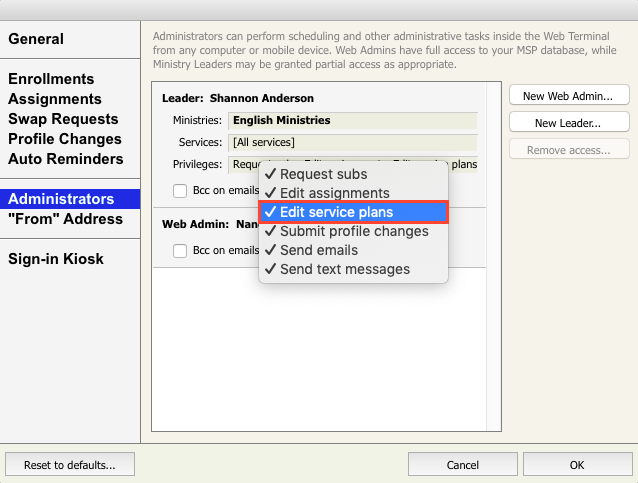Open the Services field showing All services
Image resolution: width=638 pixels, height=483 pixels.
coord(352,142)
